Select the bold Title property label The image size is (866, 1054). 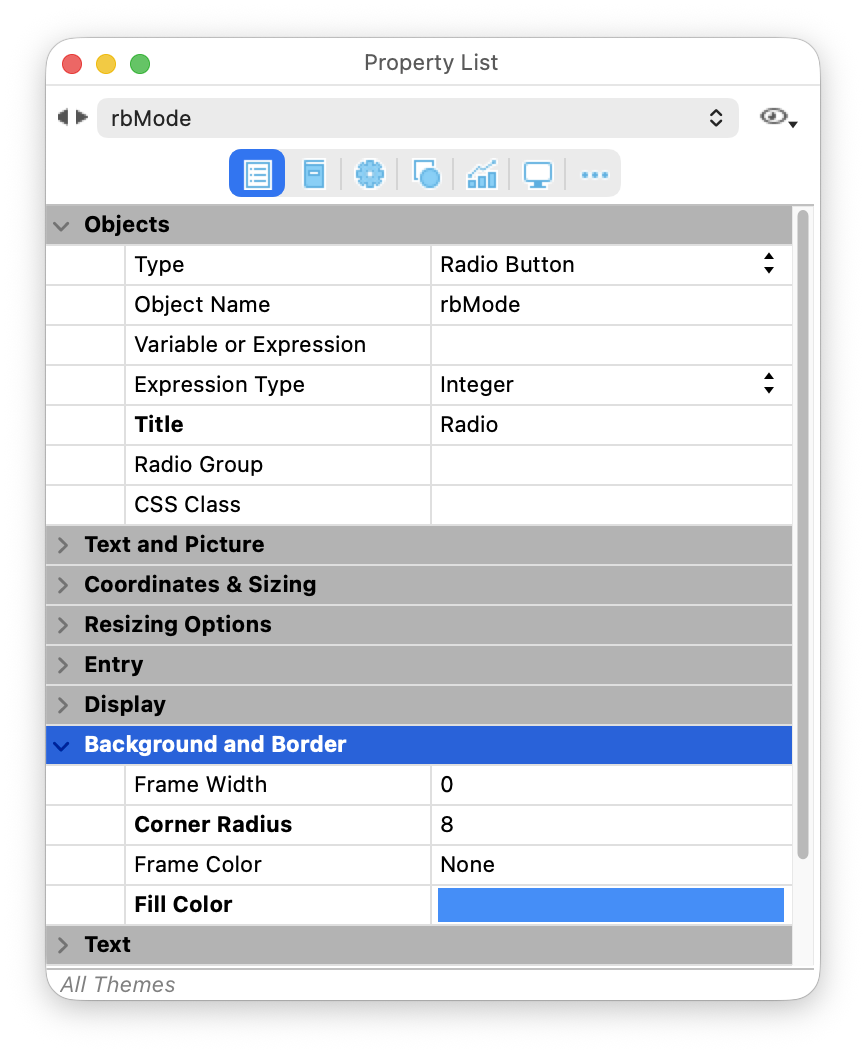(x=159, y=425)
